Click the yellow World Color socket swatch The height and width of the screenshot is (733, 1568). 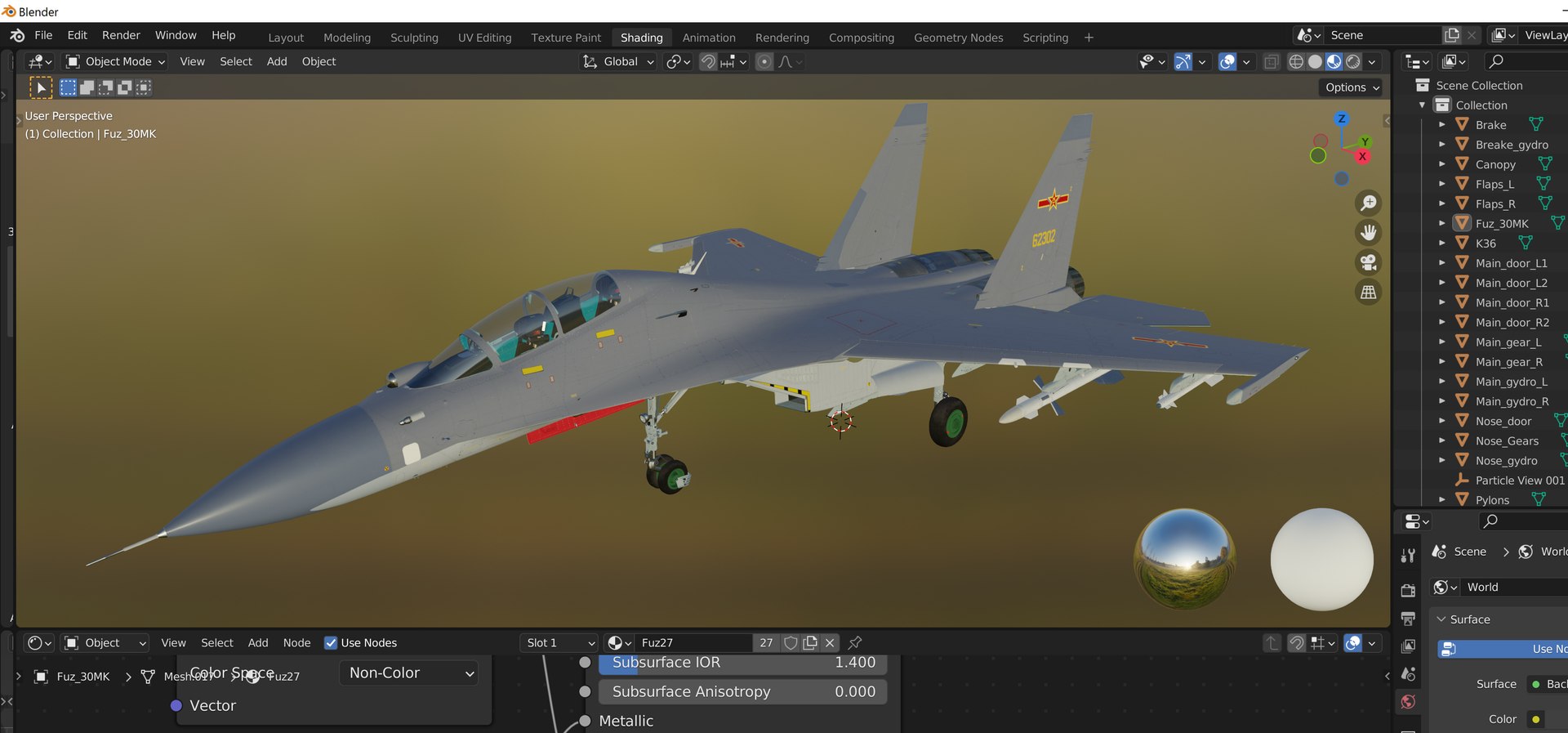click(1536, 719)
